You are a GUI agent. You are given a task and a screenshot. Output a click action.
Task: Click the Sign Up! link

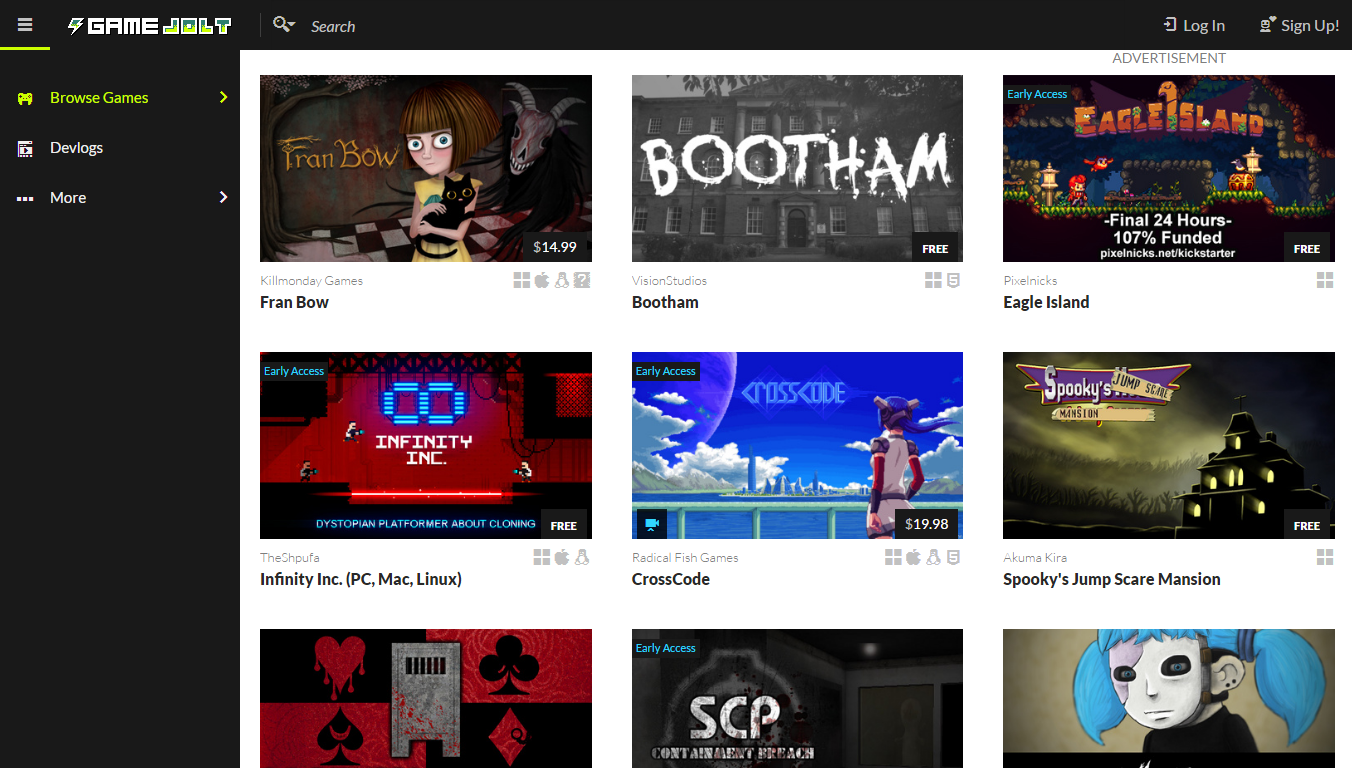tap(1299, 26)
